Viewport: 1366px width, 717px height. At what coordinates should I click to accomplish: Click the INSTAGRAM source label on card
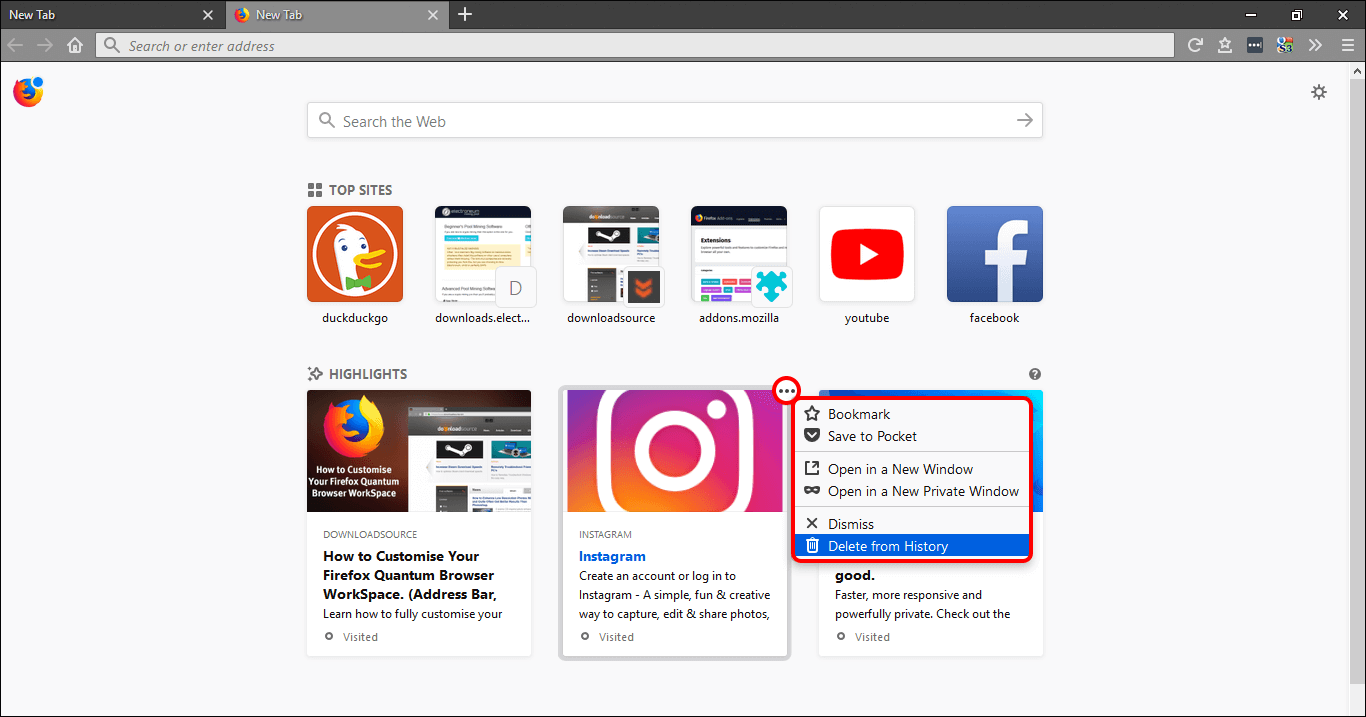[x=606, y=534]
